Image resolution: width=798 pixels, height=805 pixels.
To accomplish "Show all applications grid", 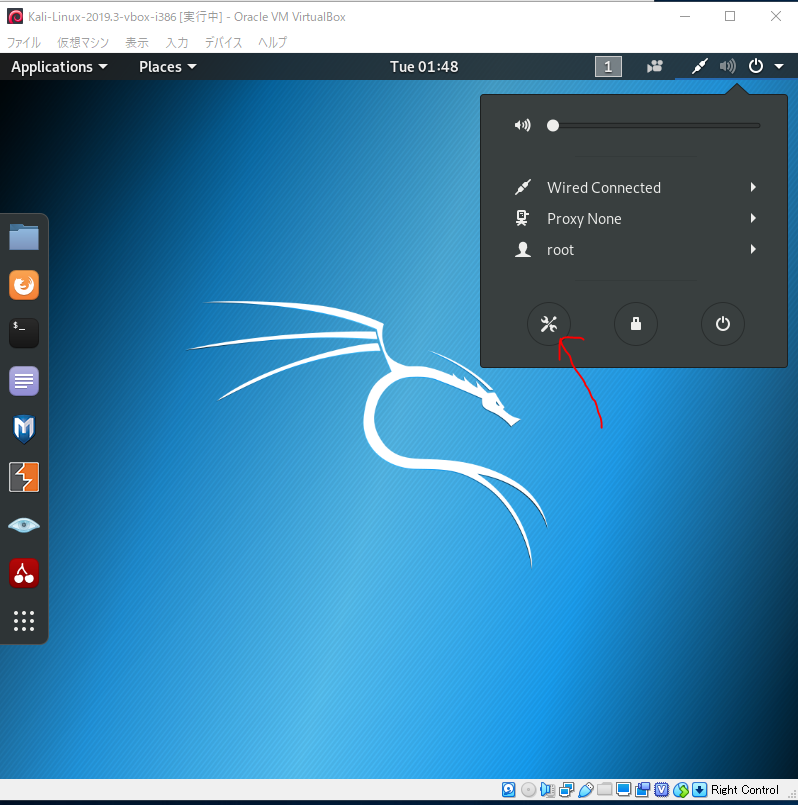I will tap(24, 621).
